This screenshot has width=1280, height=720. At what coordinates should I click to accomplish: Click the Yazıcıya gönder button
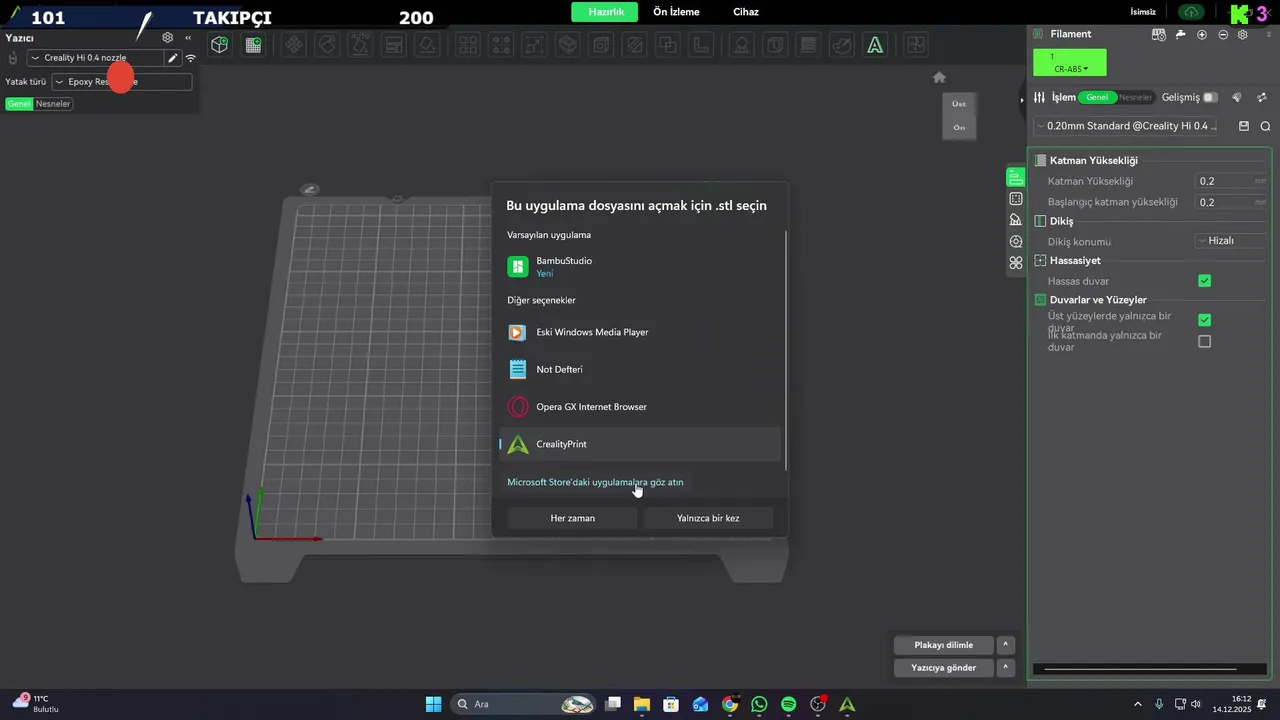943,667
